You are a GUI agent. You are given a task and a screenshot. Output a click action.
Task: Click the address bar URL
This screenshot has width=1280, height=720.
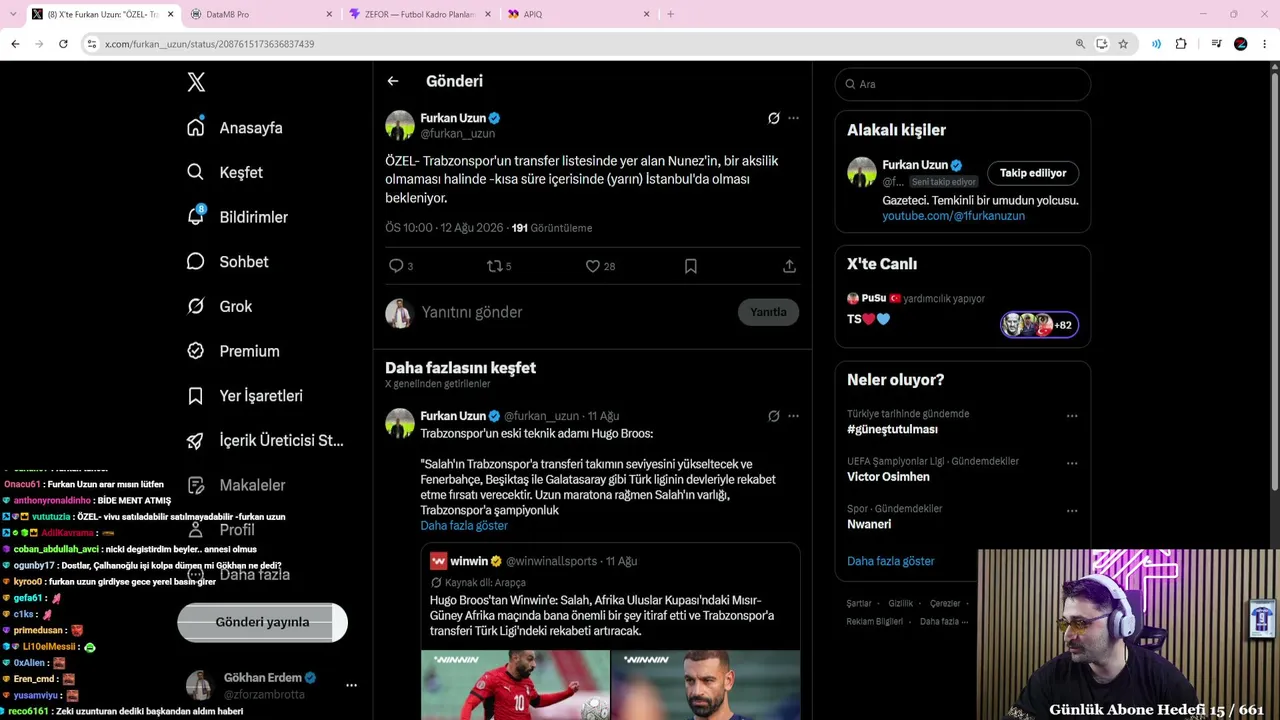click(x=210, y=44)
